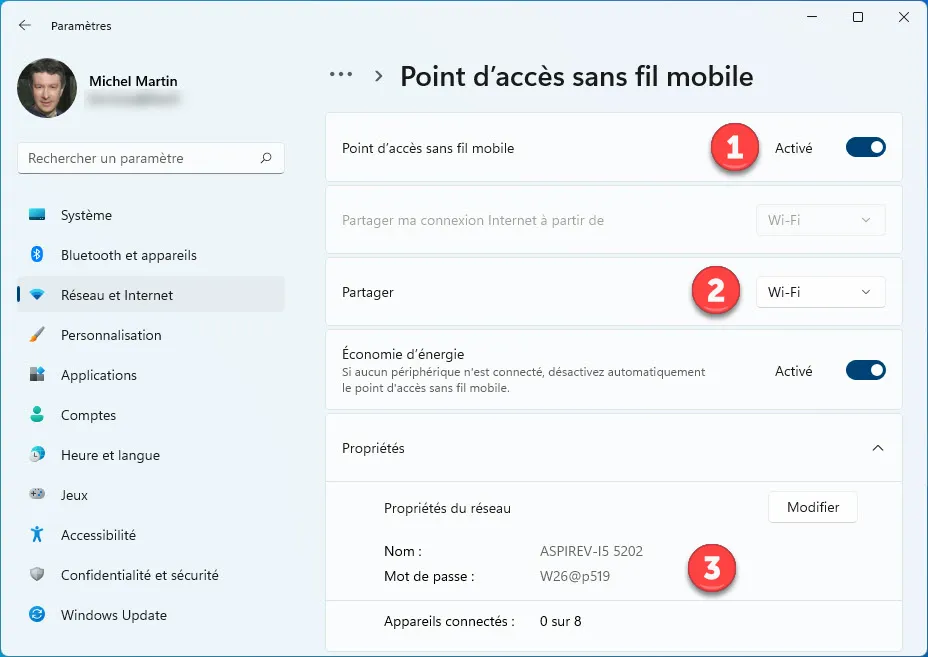Click the Modifier button
This screenshot has width=928, height=657.
[x=812, y=507]
